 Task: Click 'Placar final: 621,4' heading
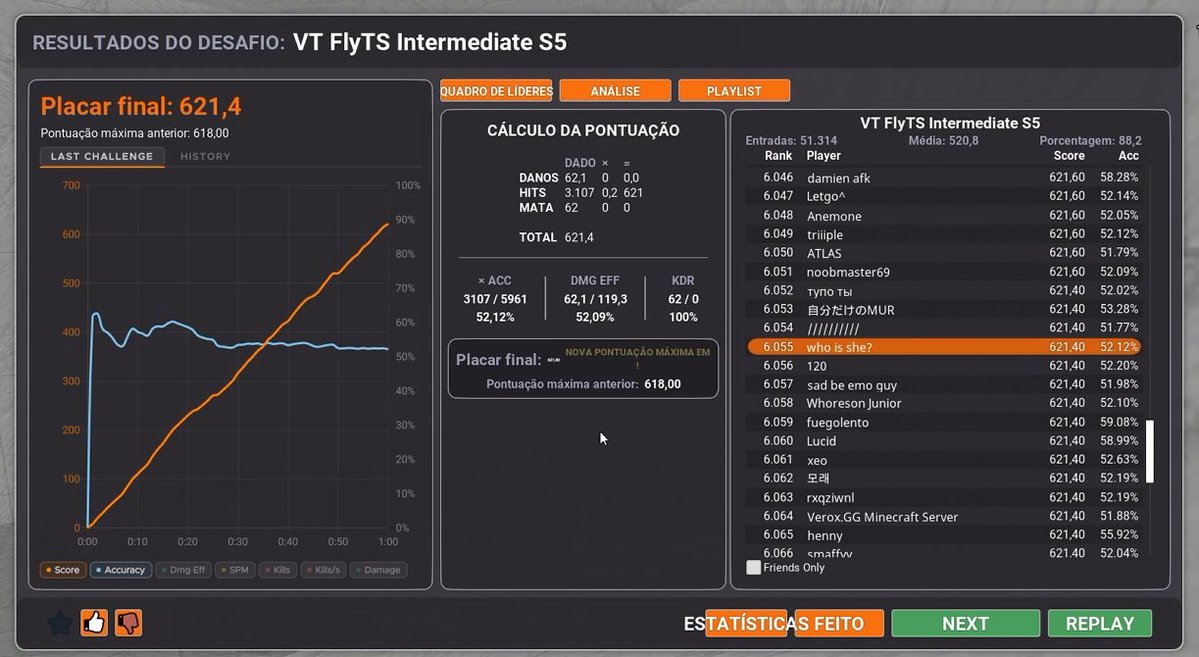point(141,106)
